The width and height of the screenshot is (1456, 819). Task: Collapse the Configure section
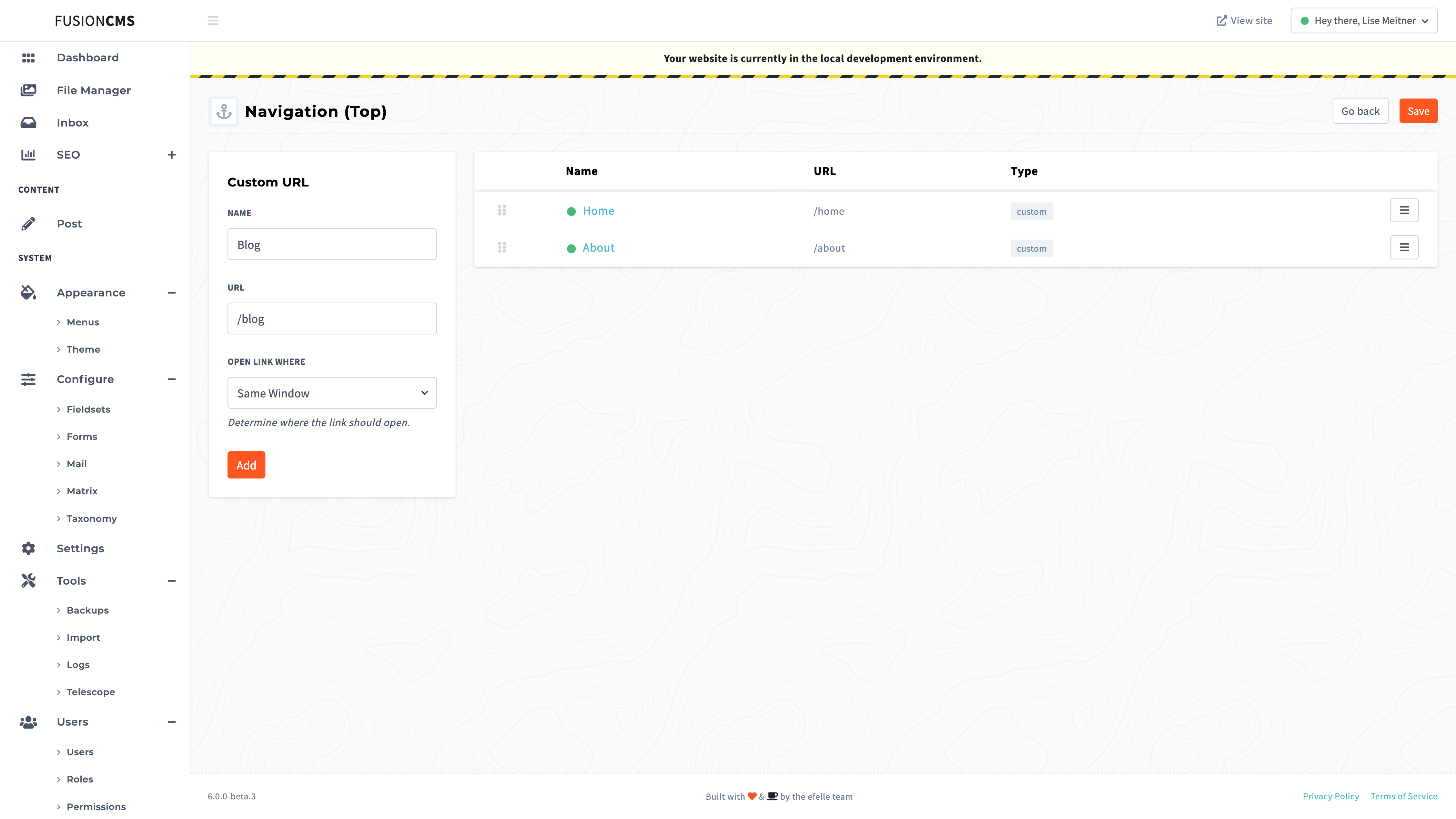[x=172, y=379]
